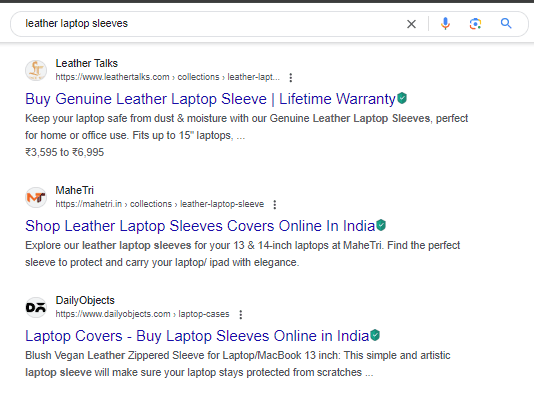Open Google Lens image search icon
This screenshot has width=534, height=398.
pyautogui.click(x=475, y=24)
